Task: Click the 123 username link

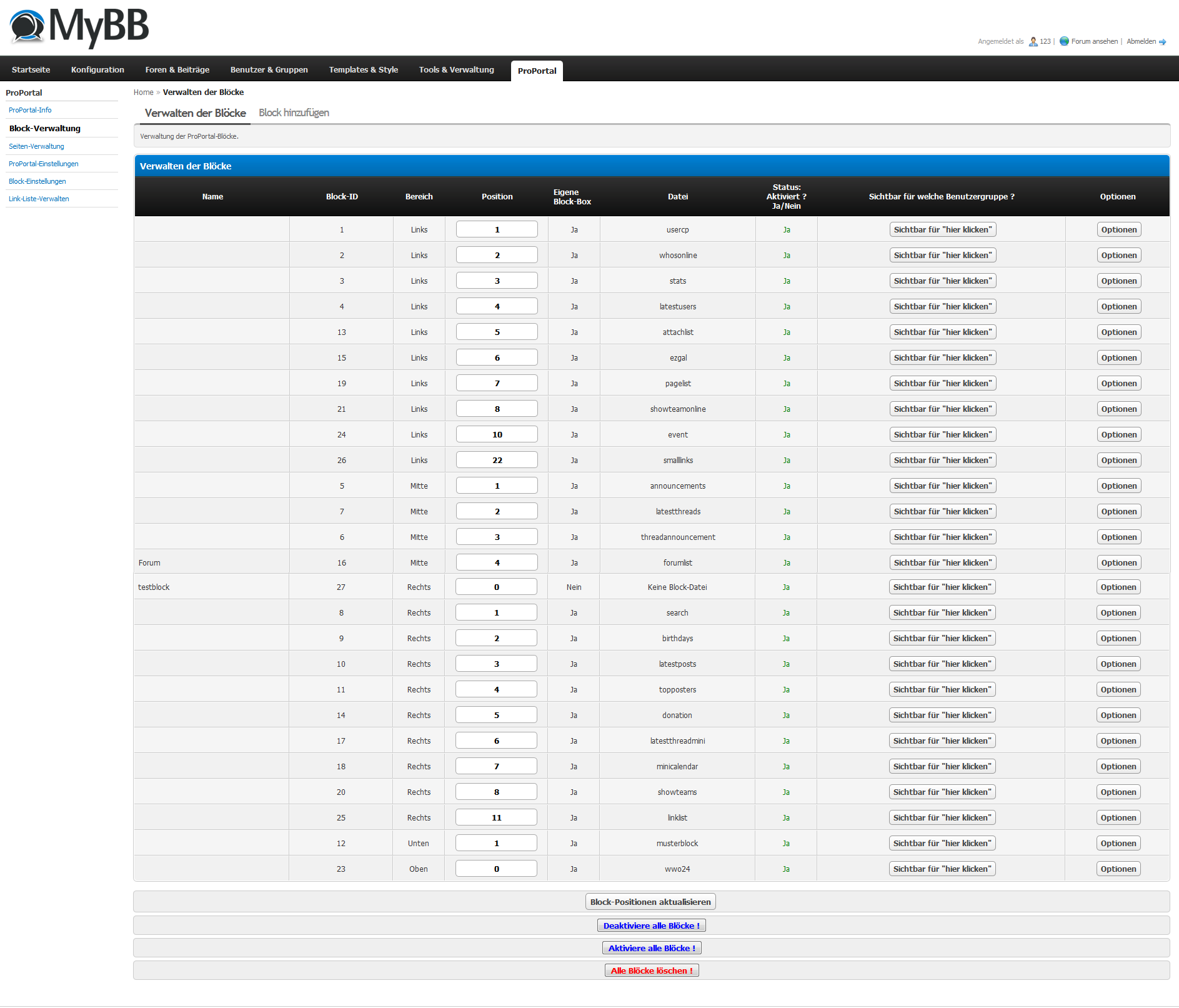Action: tap(1045, 41)
